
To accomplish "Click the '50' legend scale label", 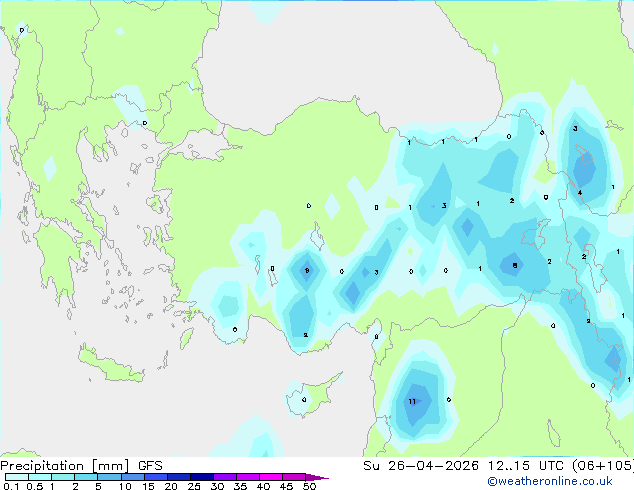I will (x=309, y=486).
